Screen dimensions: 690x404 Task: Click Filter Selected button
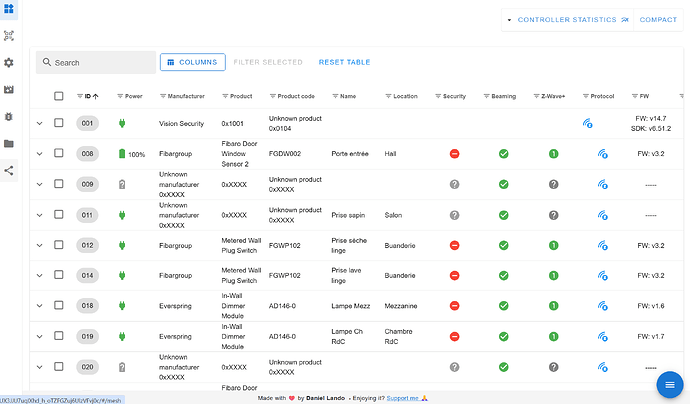pos(268,62)
